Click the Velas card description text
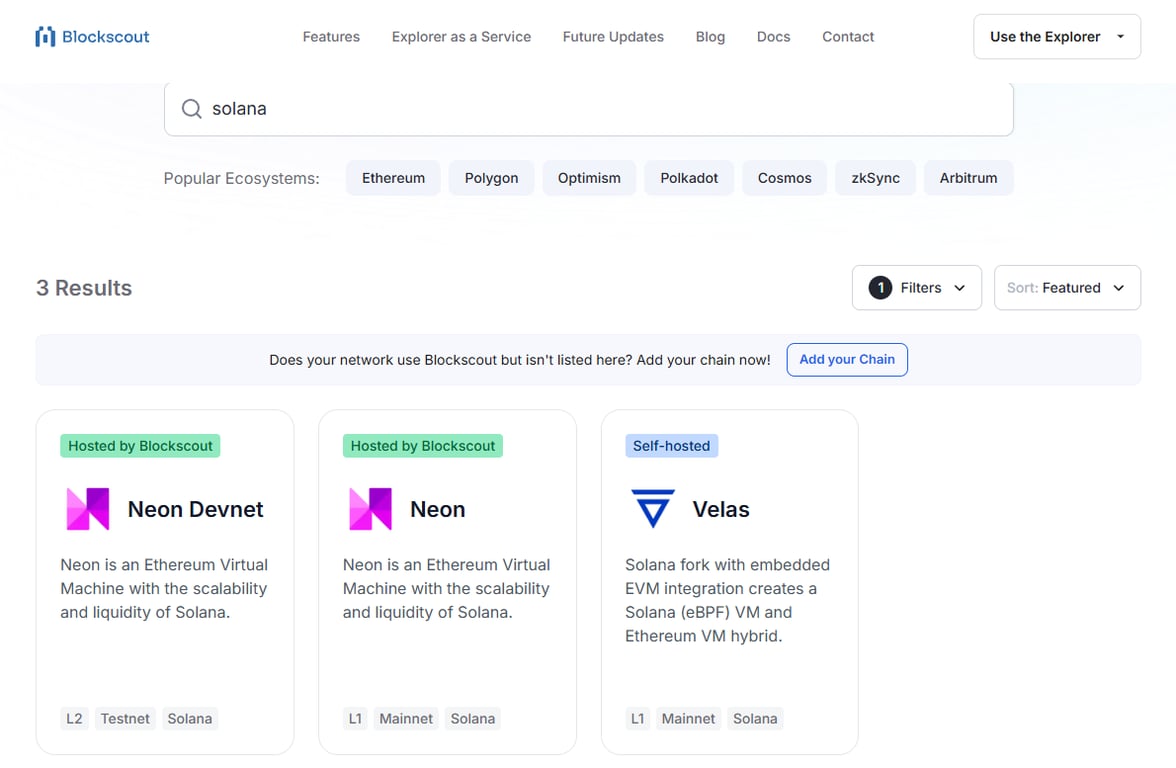 [728, 600]
